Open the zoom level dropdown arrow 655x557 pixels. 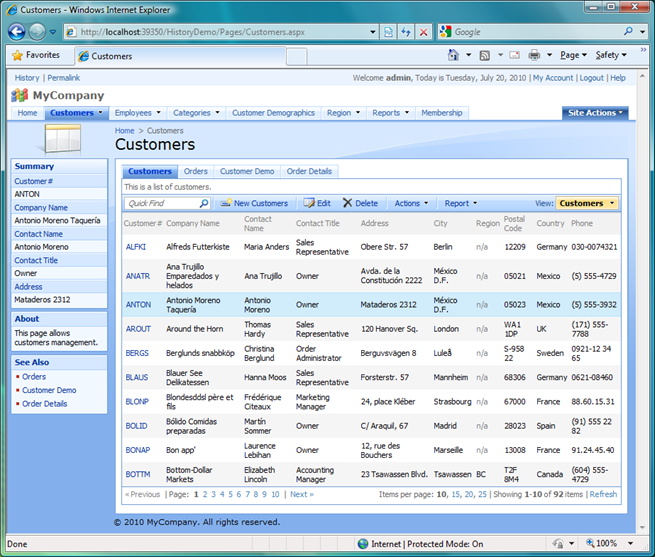pyautogui.click(x=630, y=543)
